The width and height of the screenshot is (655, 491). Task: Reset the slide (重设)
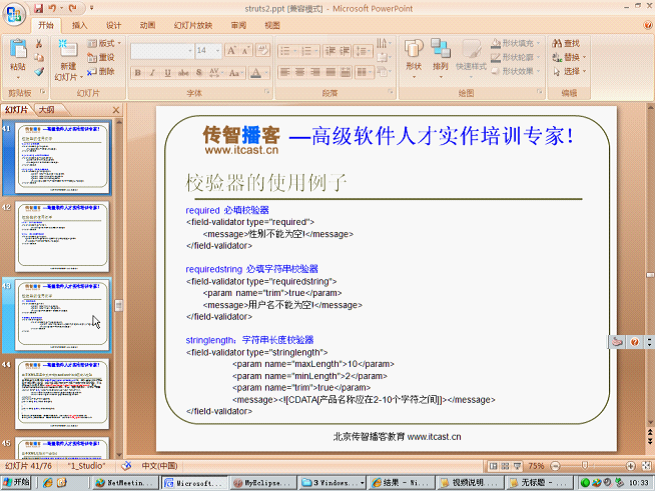(101, 57)
